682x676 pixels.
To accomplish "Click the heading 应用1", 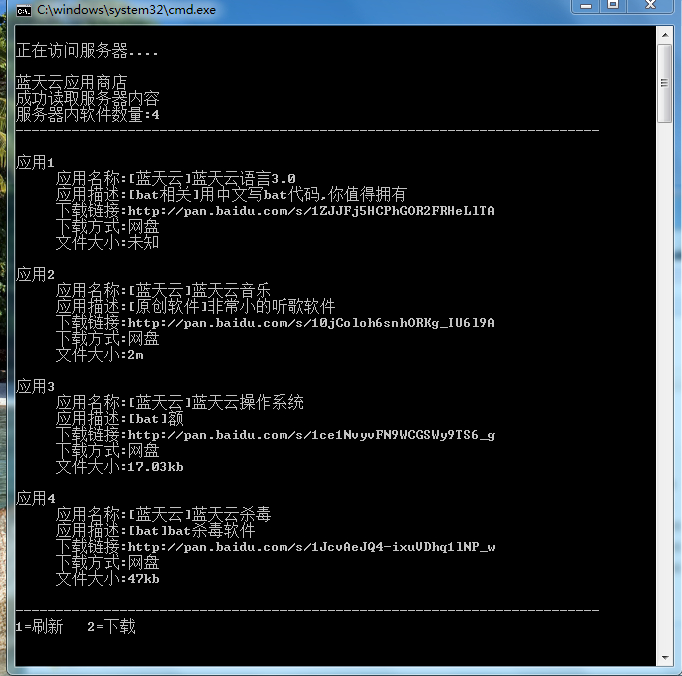I will [x=35, y=162].
